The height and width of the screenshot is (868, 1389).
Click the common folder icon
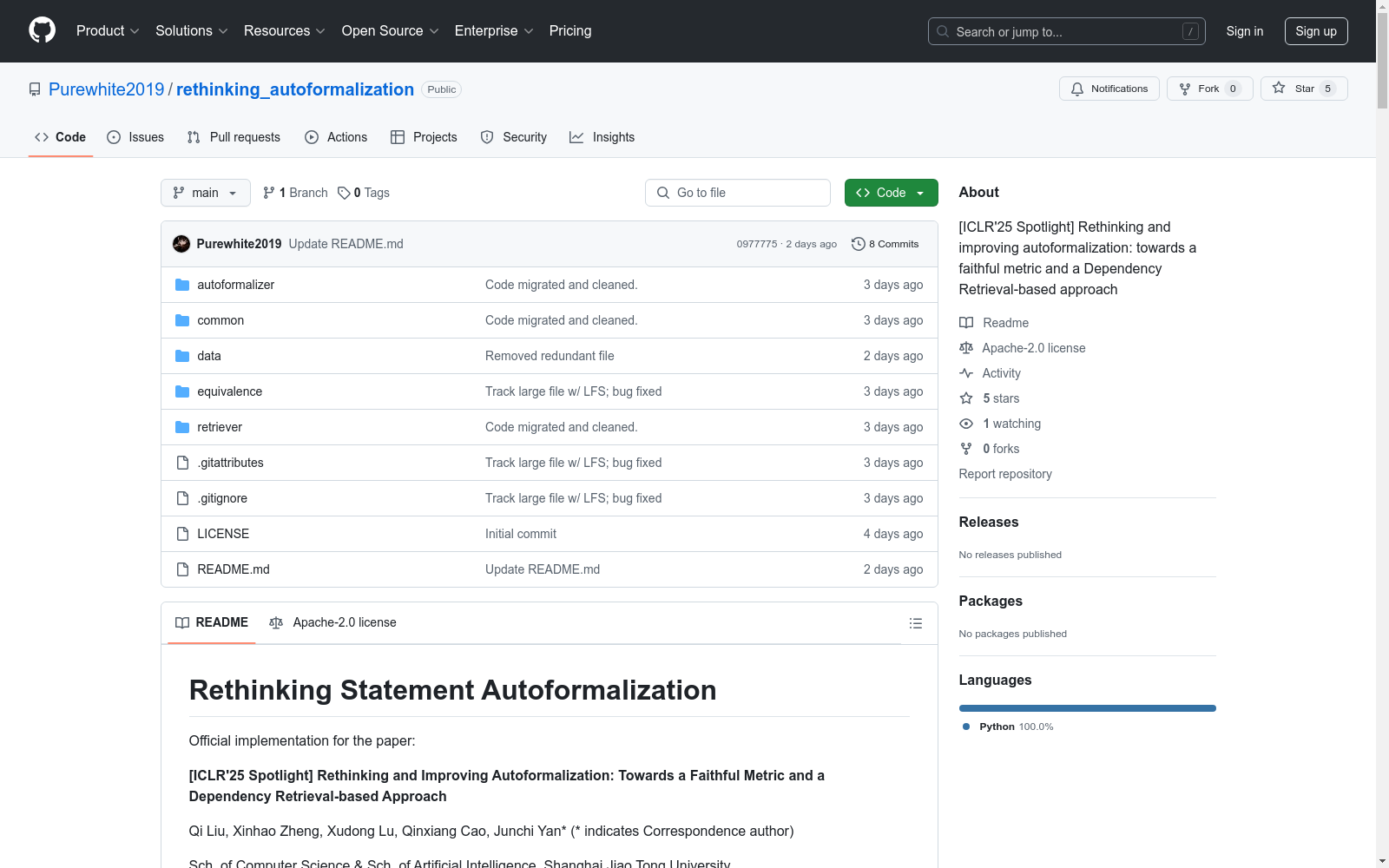[182, 320]
